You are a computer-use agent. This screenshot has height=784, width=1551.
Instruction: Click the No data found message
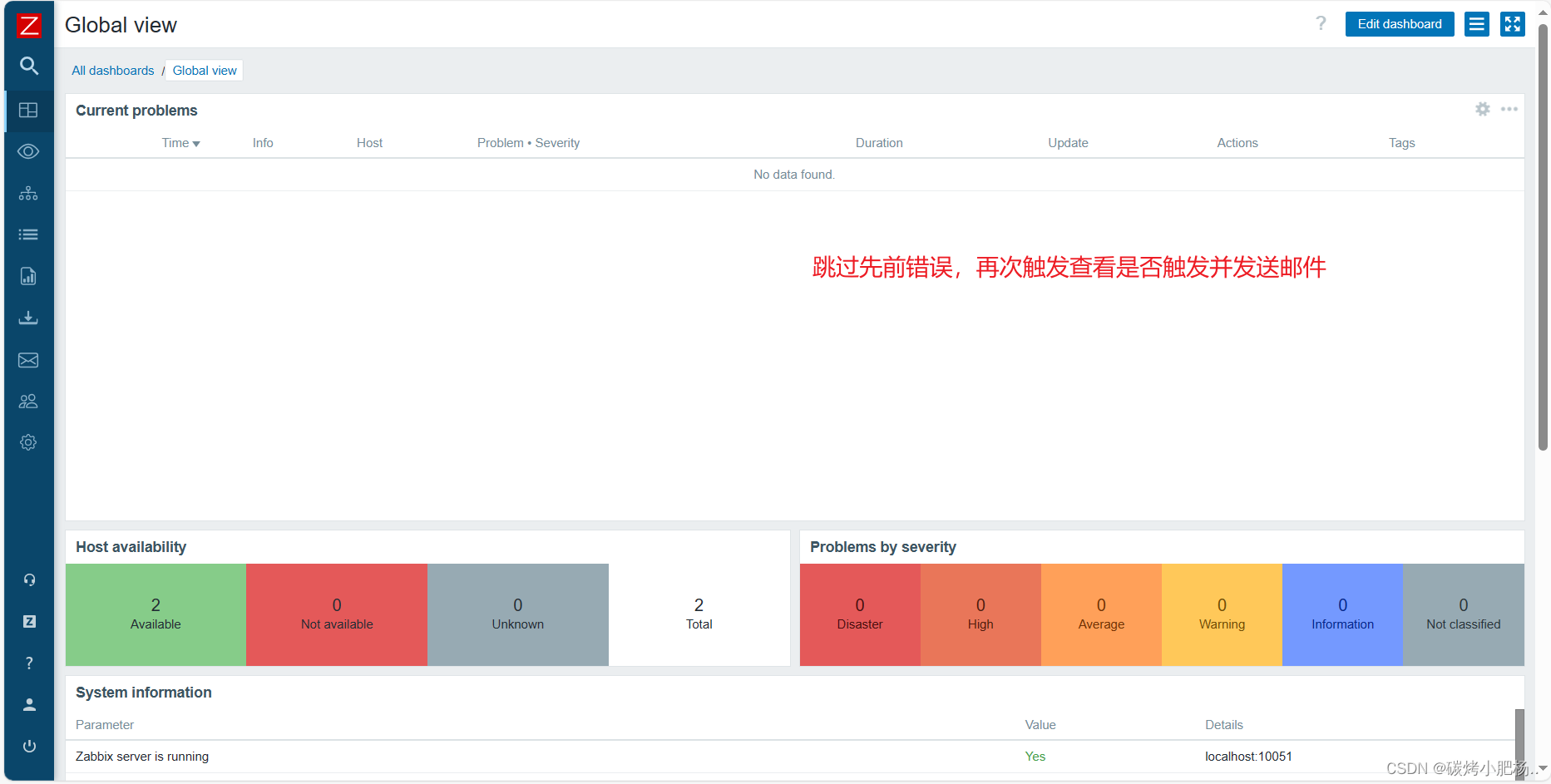(794, 175)
